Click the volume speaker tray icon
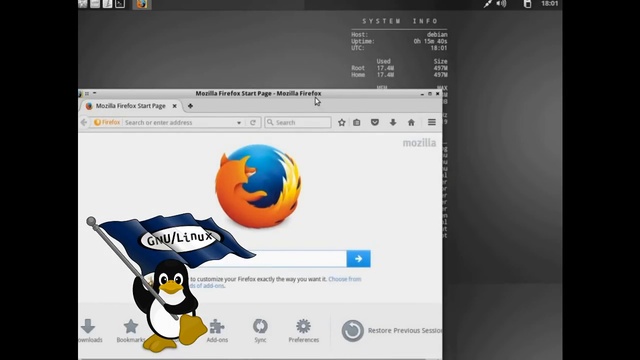The height and width of the screenshot is (360, 640). 501,4
